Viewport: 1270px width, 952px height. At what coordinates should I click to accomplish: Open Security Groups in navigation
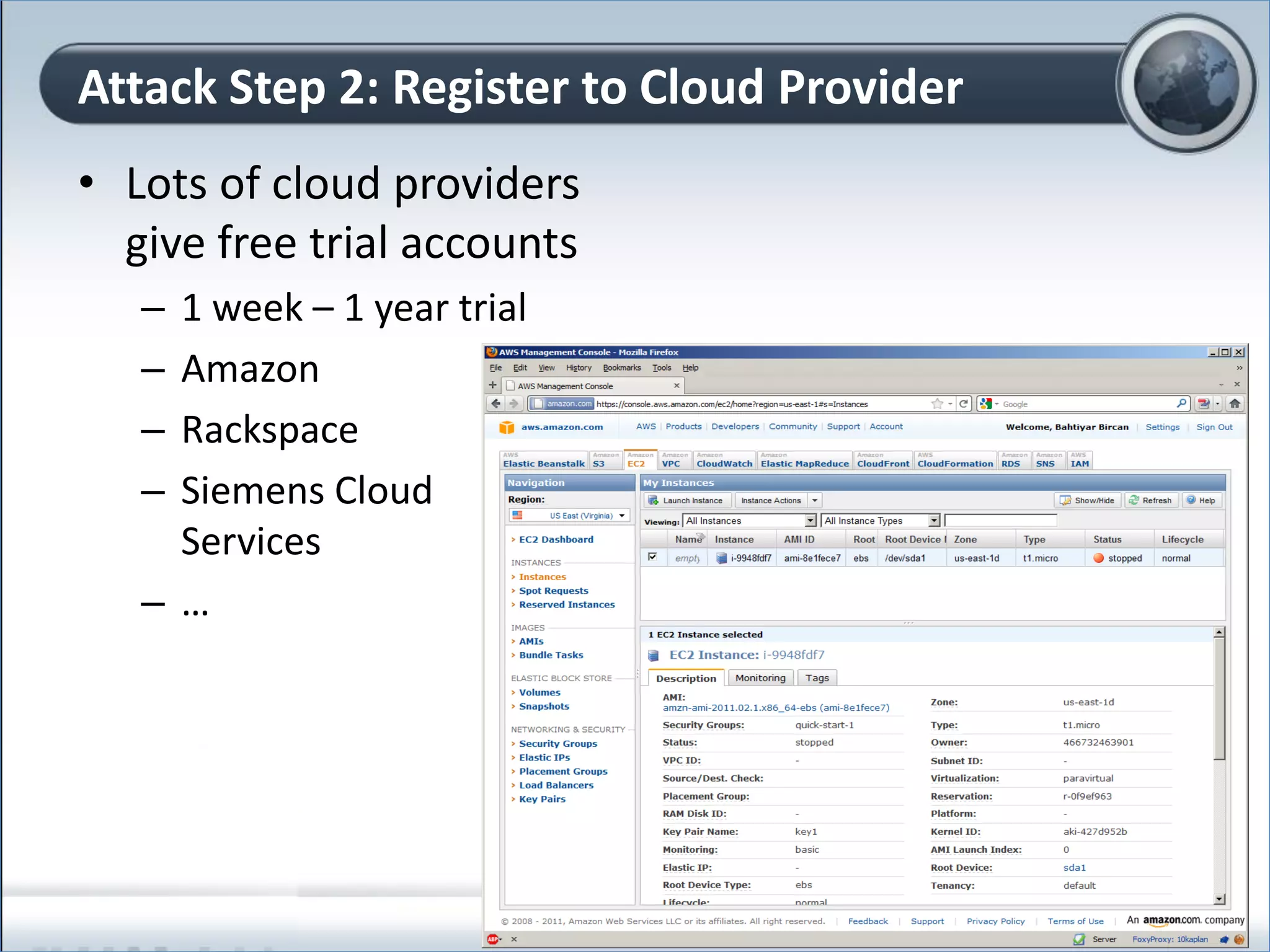558,743
